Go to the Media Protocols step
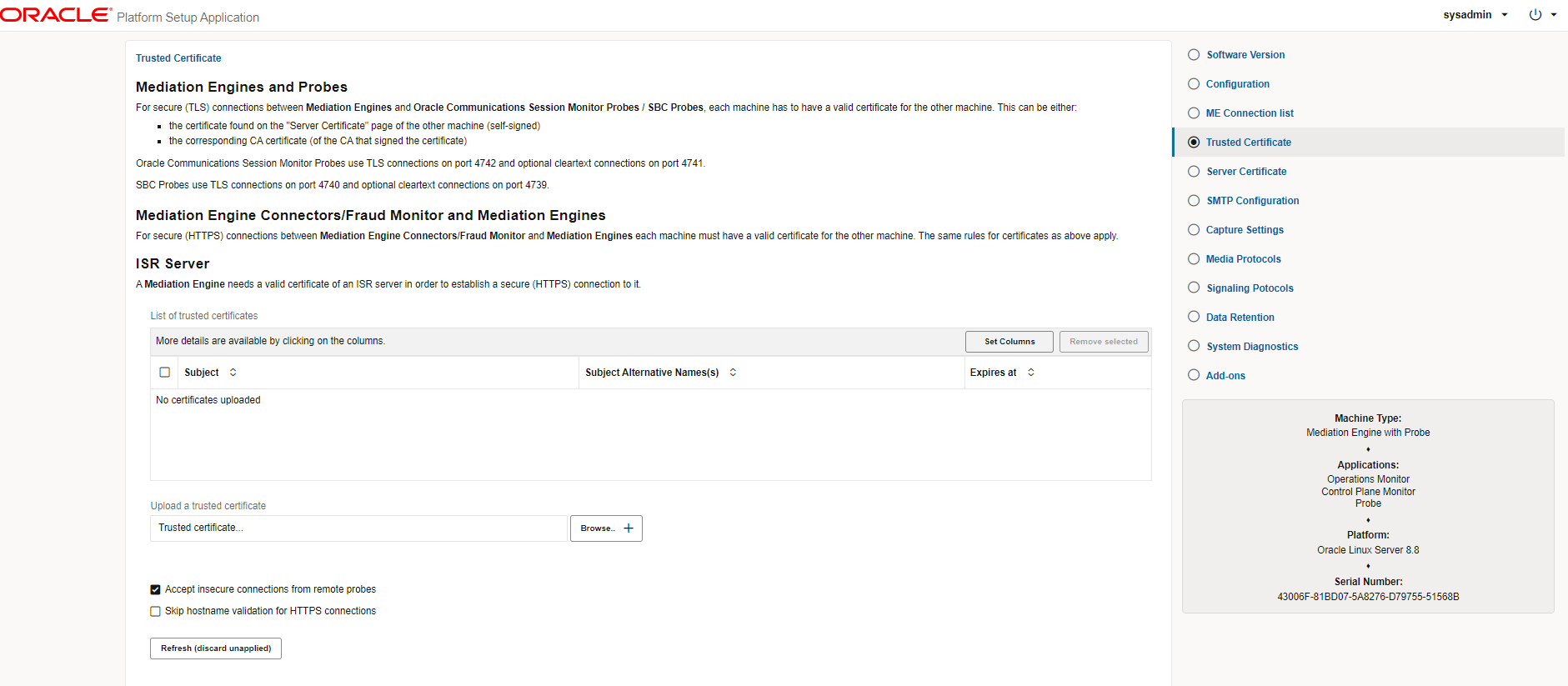Viewport: 1568px width, 686px height. click(1243, 259)
